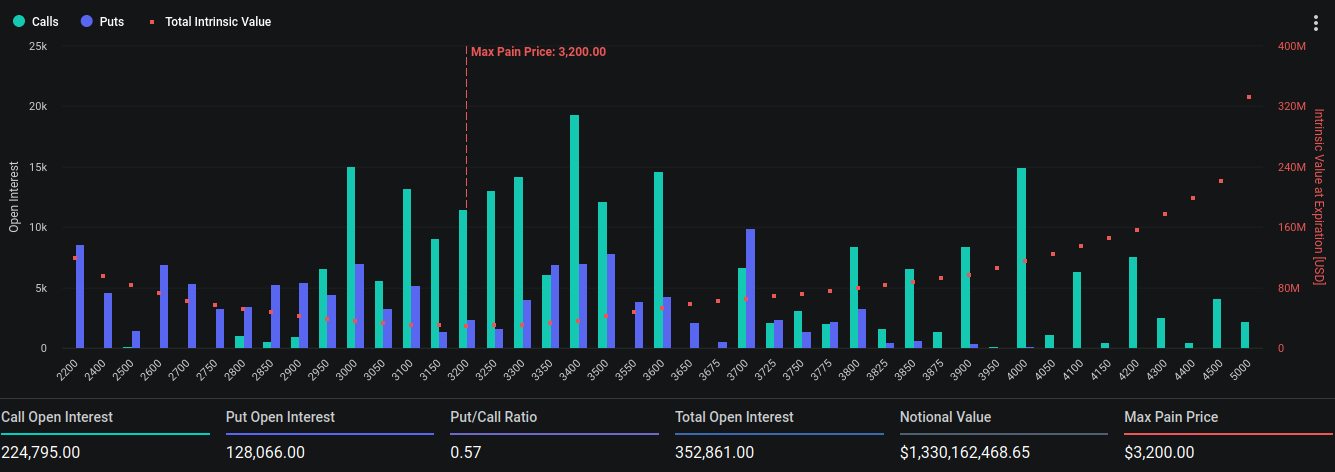
Task: Click the tallest call bar at 3400
Action: click(574, 232)
